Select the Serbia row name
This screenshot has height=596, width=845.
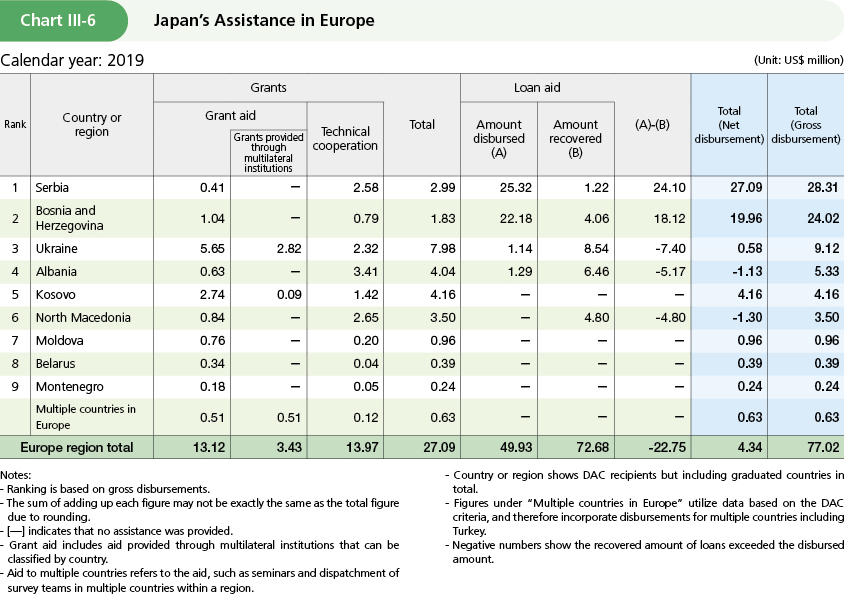(x=53, y=187)
